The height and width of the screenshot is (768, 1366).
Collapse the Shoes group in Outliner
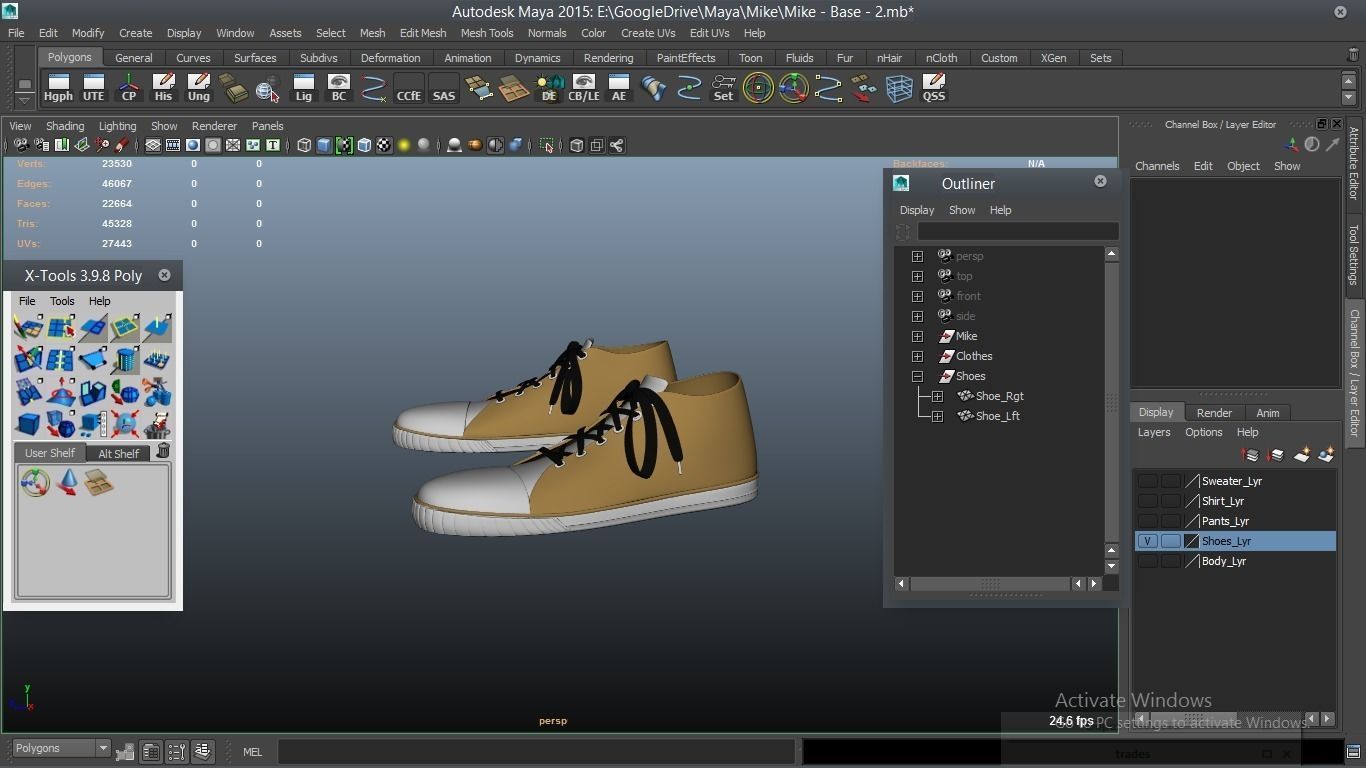[917, 376]
